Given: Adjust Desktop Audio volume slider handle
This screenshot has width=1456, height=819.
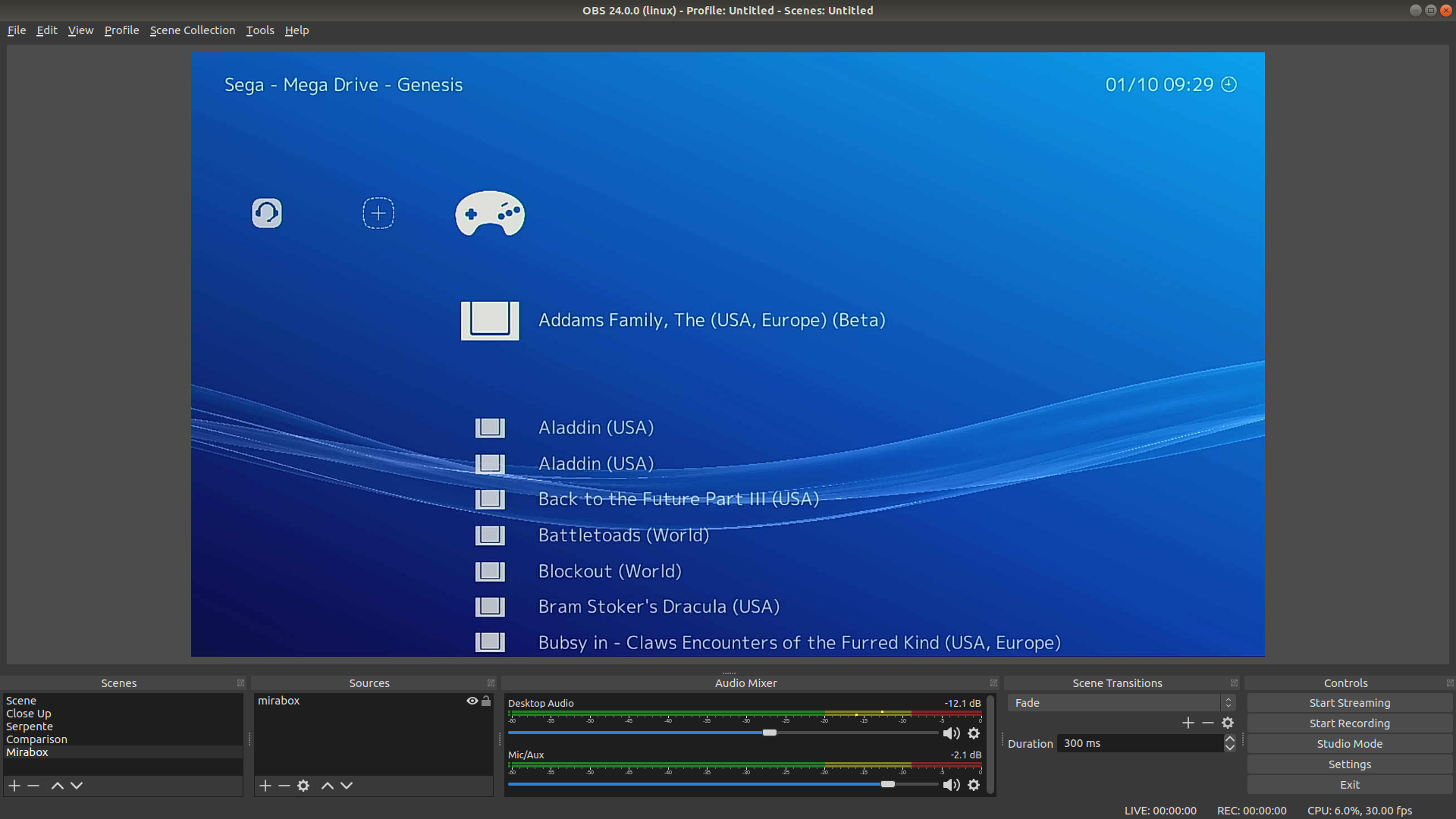Looking at the screenshot, I should point(770,733).
